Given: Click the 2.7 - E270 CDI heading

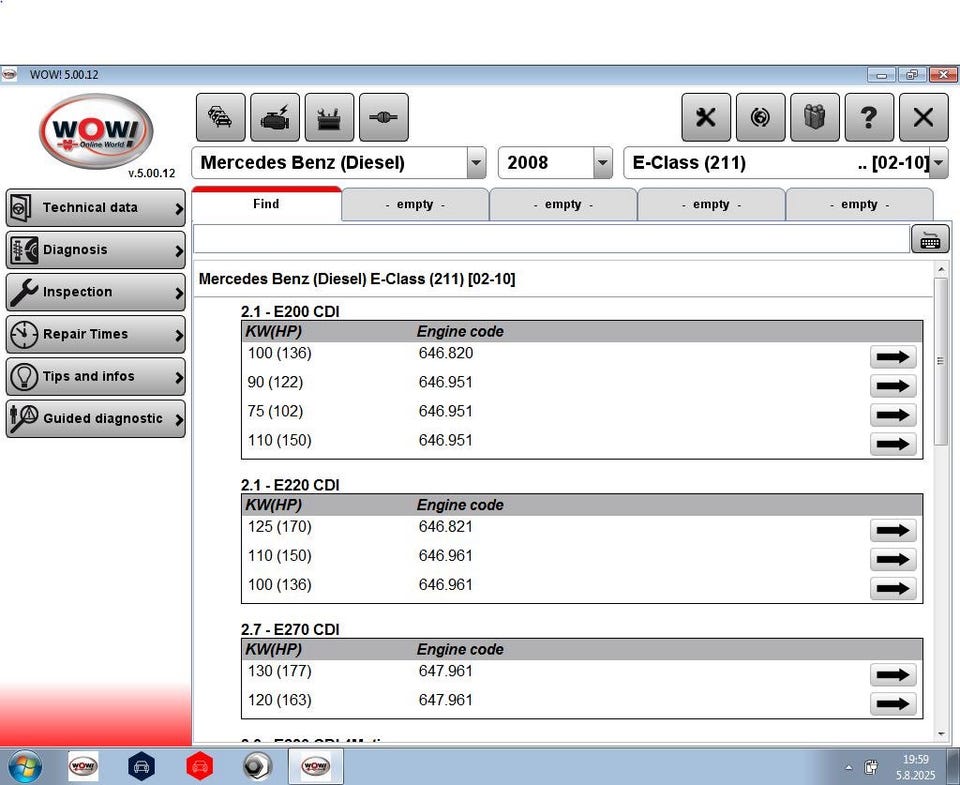Looking at the screenshot, I should click(290, 629).
